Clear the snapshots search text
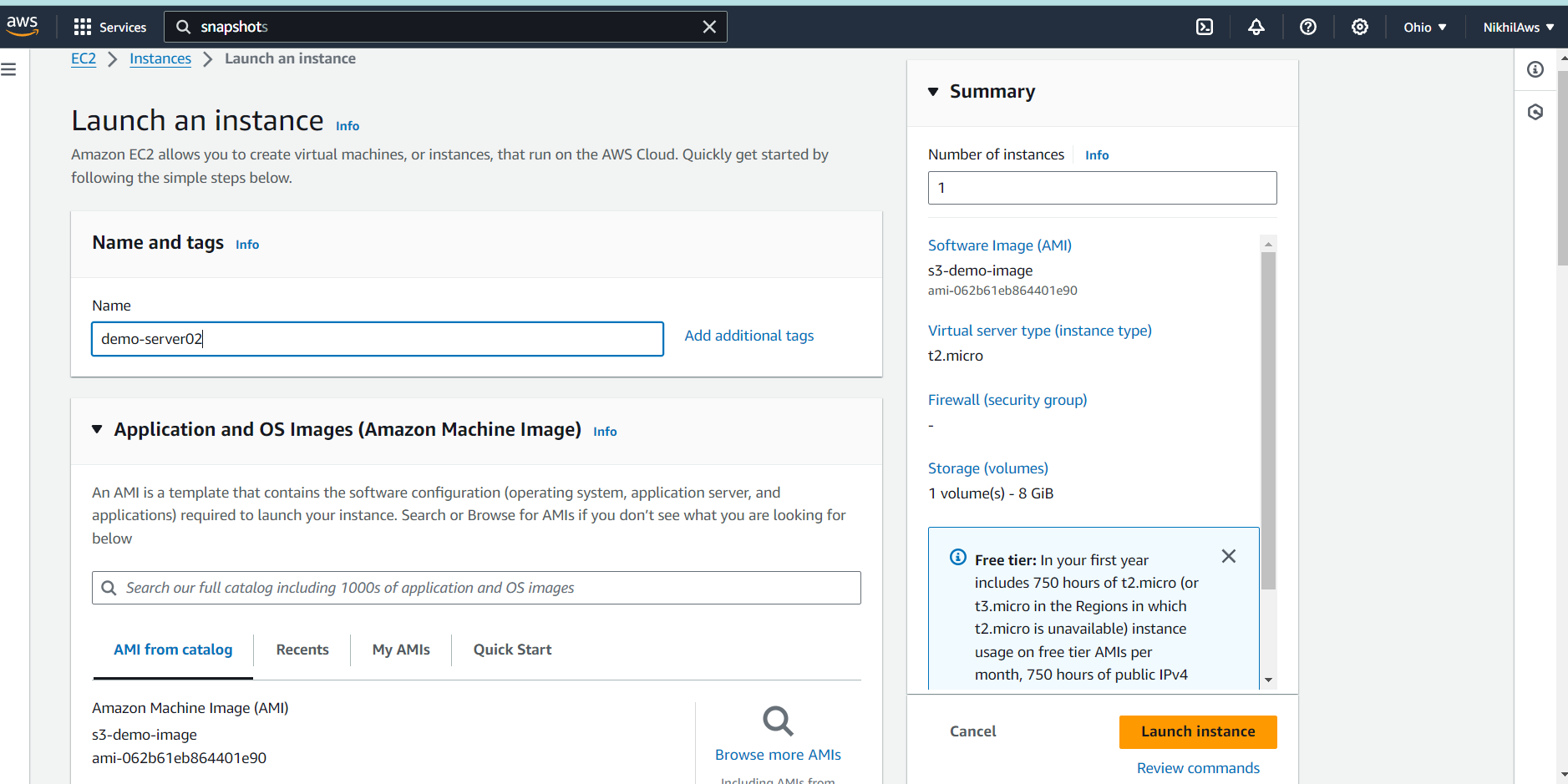The width and height of the screenshot is (1568, 784). pos(709,27)
